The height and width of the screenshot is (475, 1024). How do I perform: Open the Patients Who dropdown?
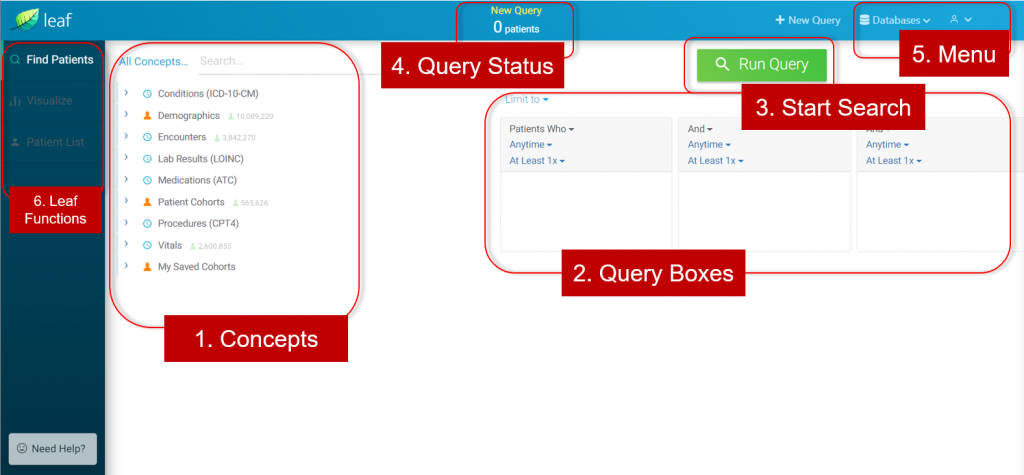[541, 129]
